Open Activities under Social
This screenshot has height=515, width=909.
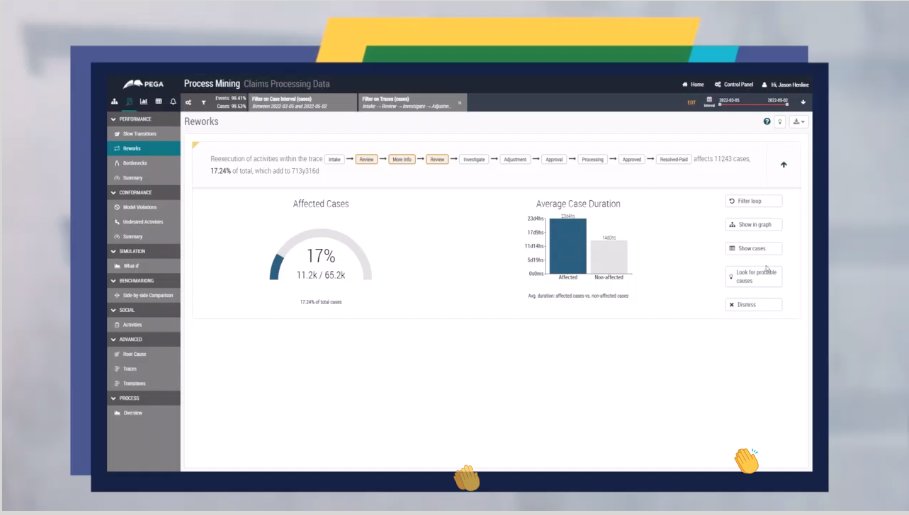click(144, 325)
